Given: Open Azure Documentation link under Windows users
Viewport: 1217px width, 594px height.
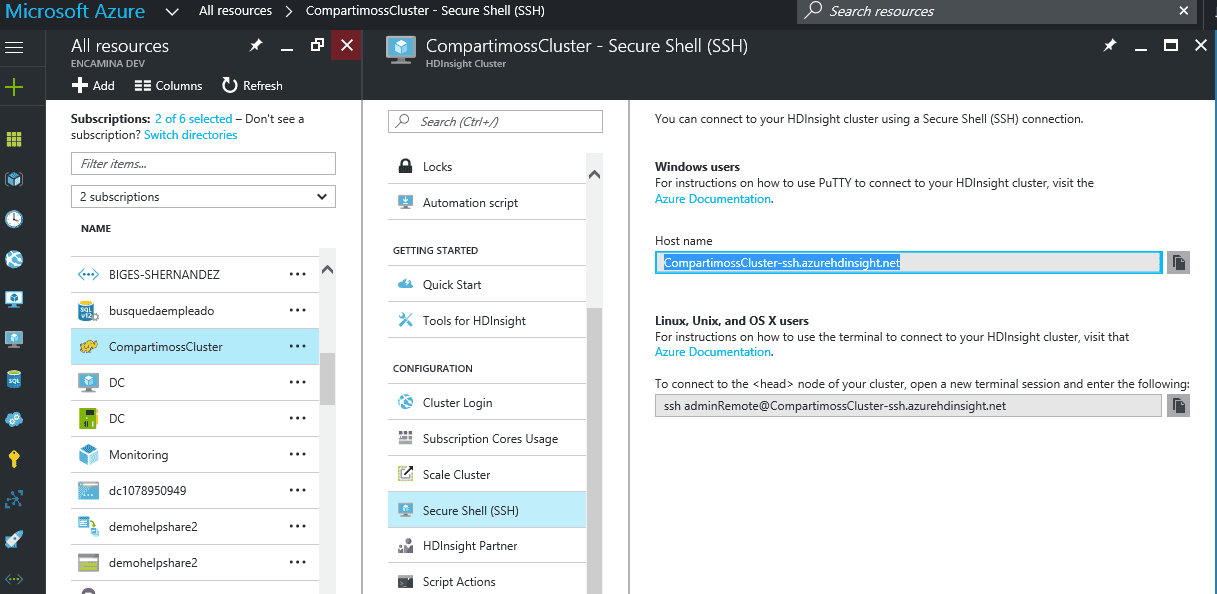Looking at the screenshot, I should [x=713, y=199].
